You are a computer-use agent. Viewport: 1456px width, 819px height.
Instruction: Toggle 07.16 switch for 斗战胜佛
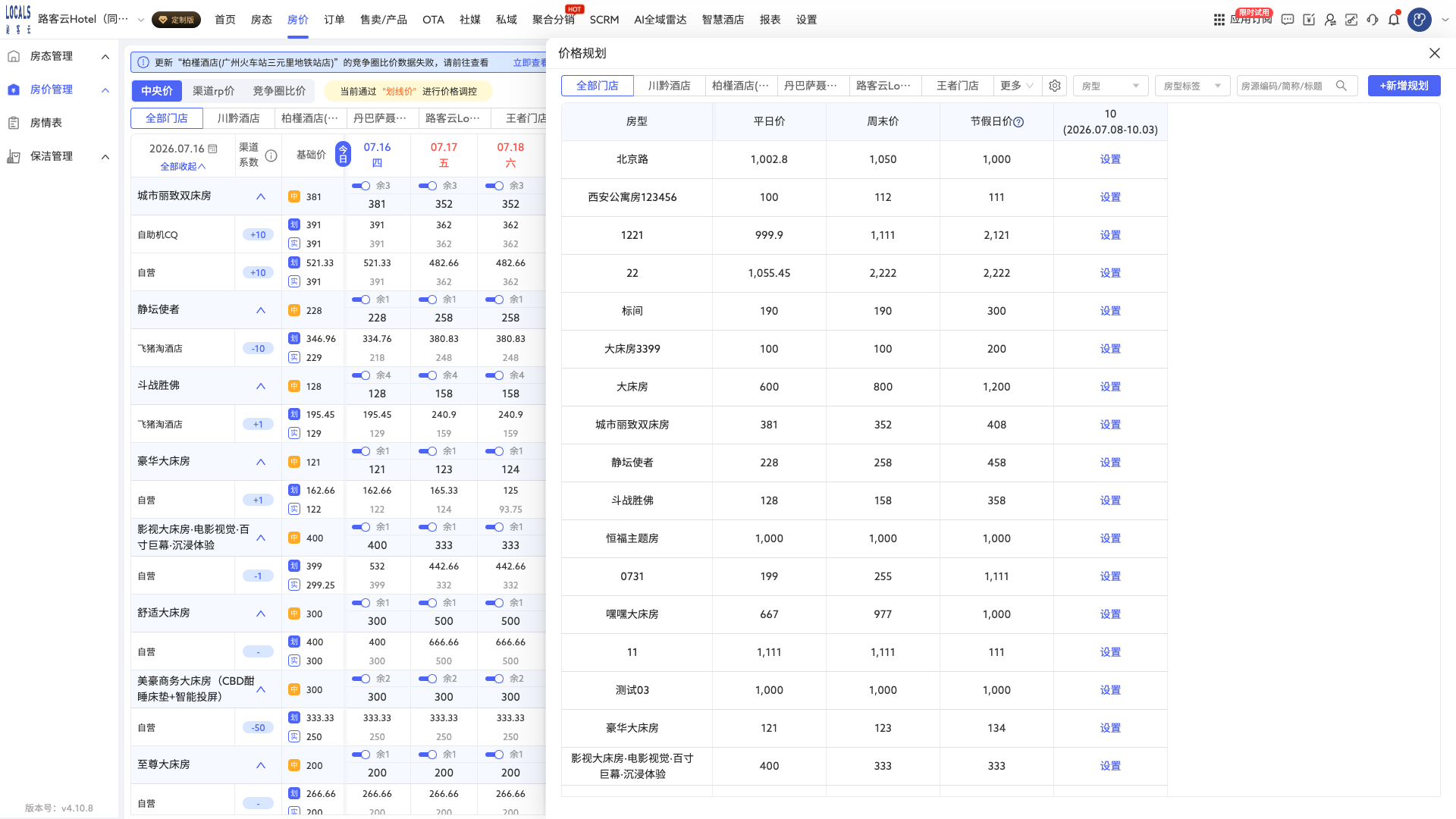361,375
